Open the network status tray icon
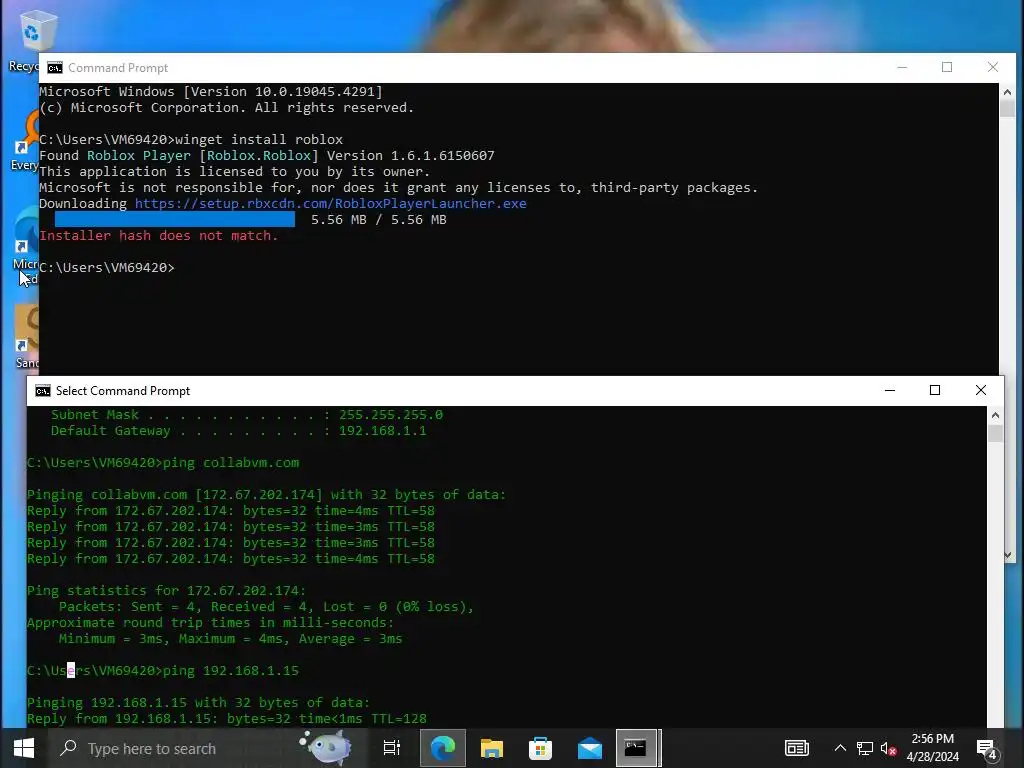Screen dimensions: 1024x768 point(865,748)
